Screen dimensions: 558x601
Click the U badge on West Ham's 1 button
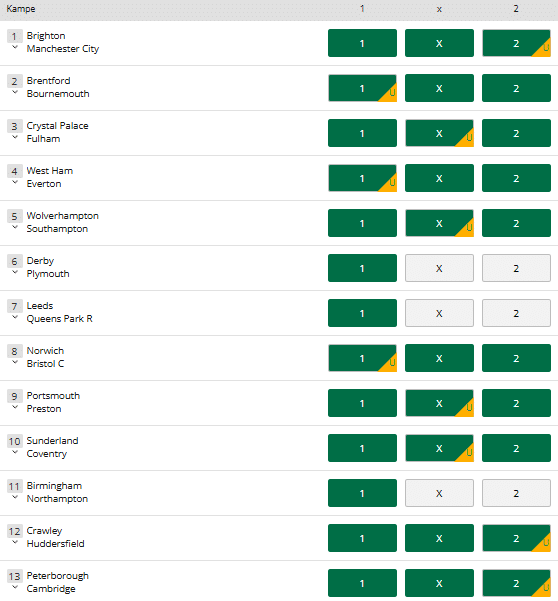391,184
